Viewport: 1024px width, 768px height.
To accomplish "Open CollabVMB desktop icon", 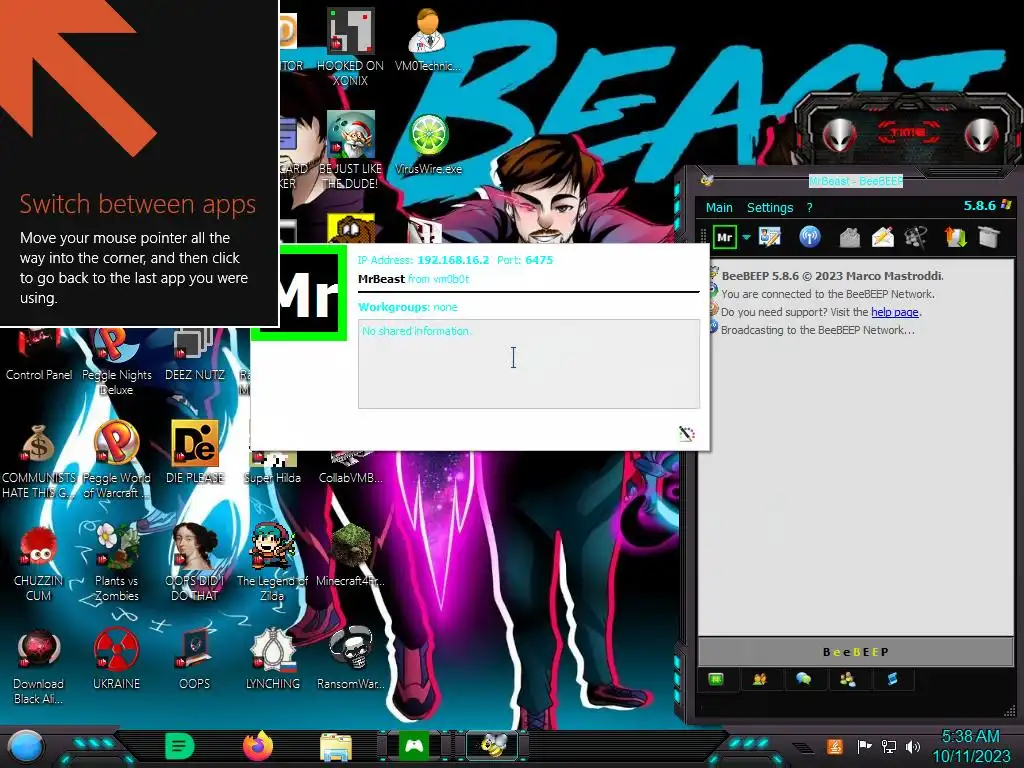I will [x=351, y=468].
